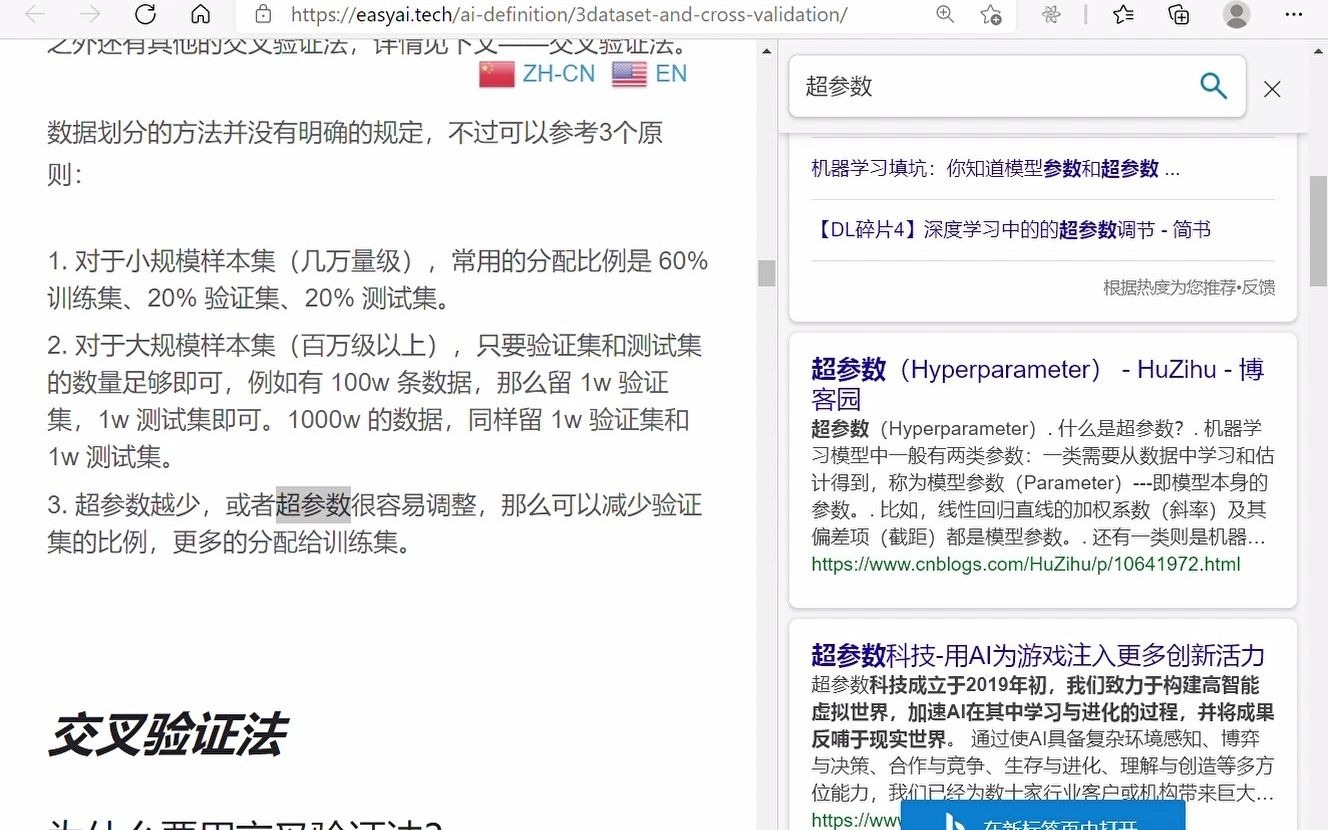Click the China flag icon
This screenshot has height=830, width=1328.
point(497,74)
